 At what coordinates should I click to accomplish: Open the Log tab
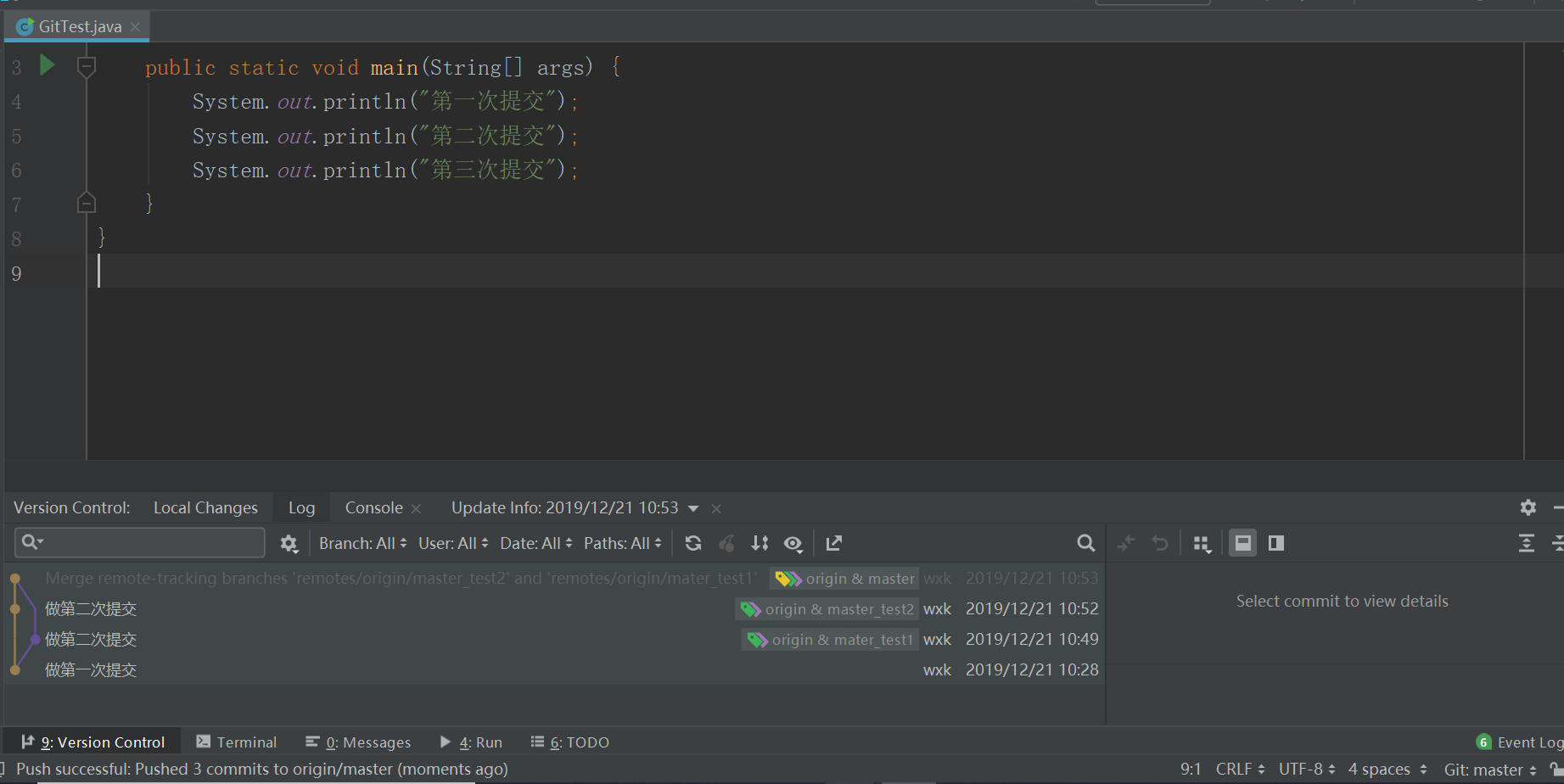coord(301,507)
